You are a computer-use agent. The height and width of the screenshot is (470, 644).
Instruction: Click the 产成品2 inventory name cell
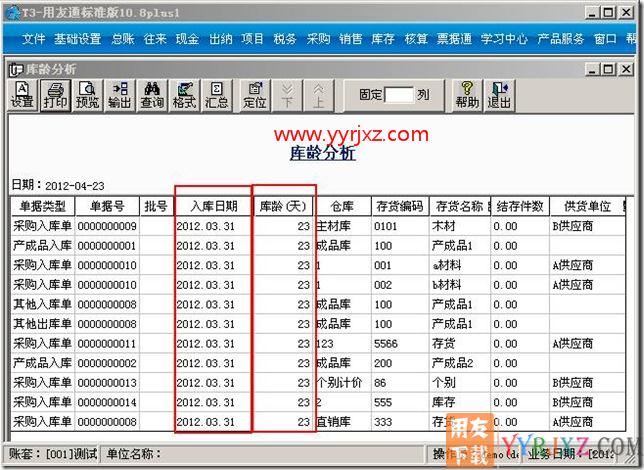(460, 364)
